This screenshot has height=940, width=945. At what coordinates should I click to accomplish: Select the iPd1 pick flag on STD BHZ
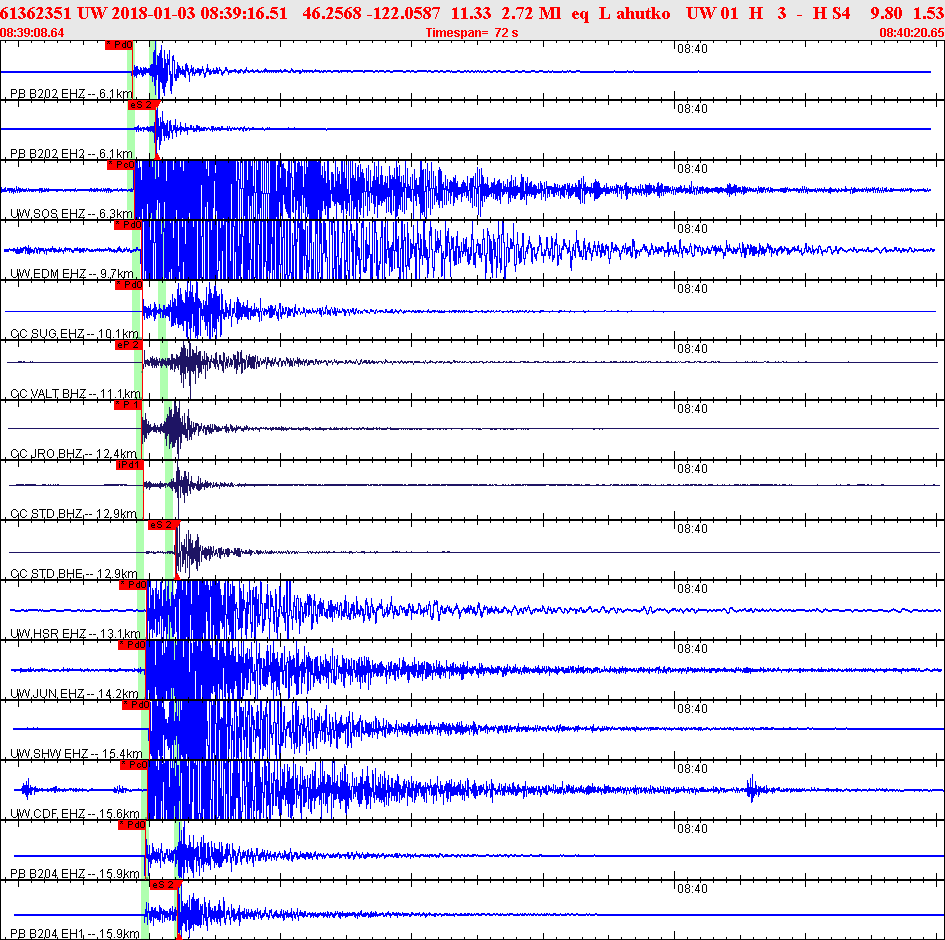tap(130, 465)
